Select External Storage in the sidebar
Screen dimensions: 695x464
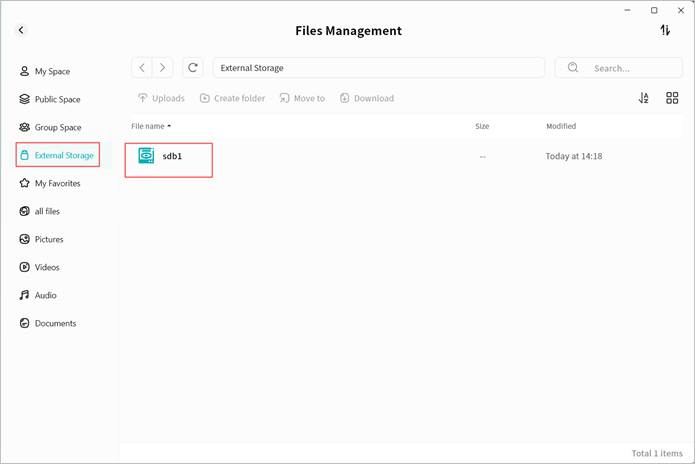63,156
